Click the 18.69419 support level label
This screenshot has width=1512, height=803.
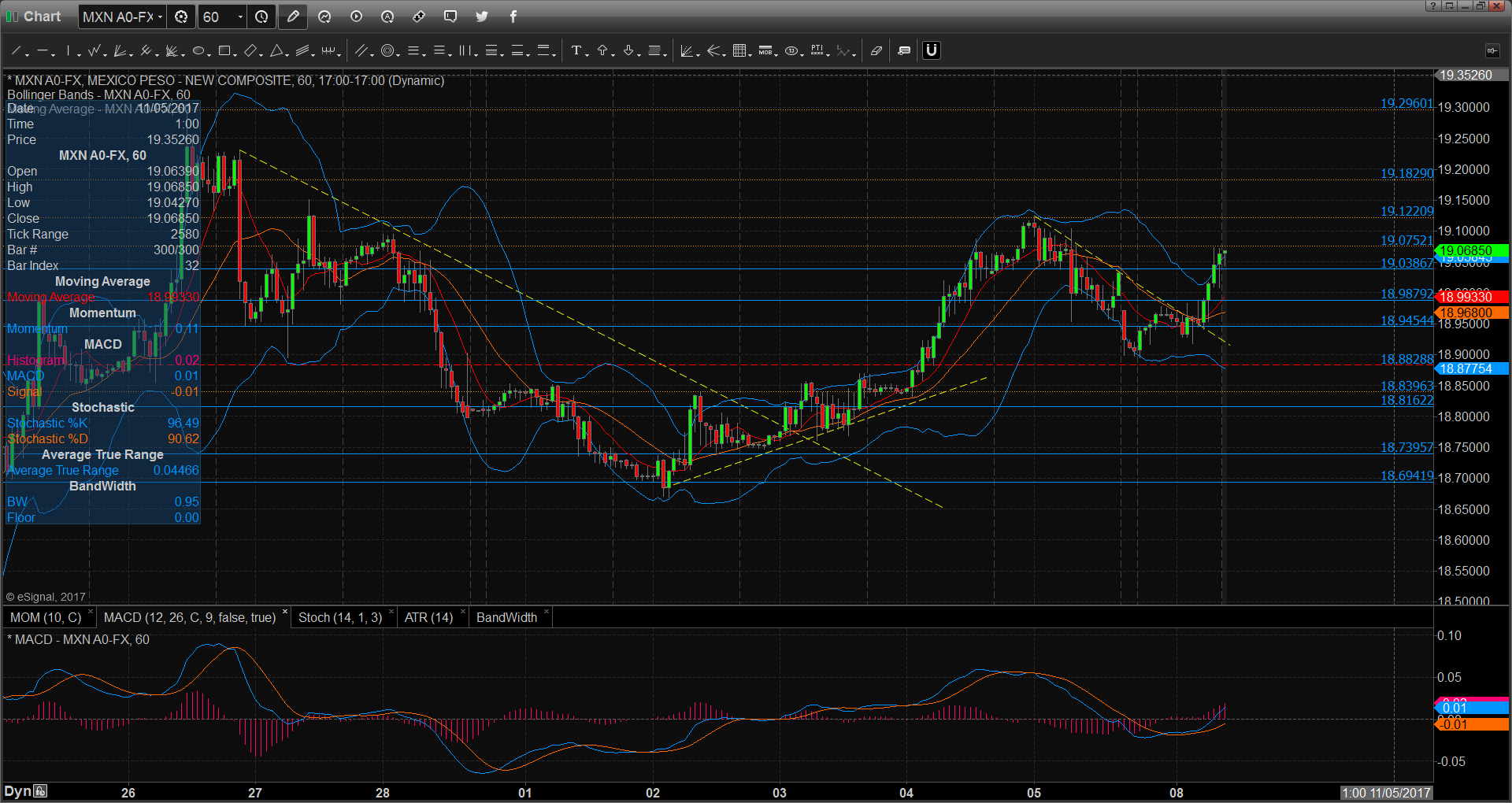pyautogui.click(x=1406, y=476)
